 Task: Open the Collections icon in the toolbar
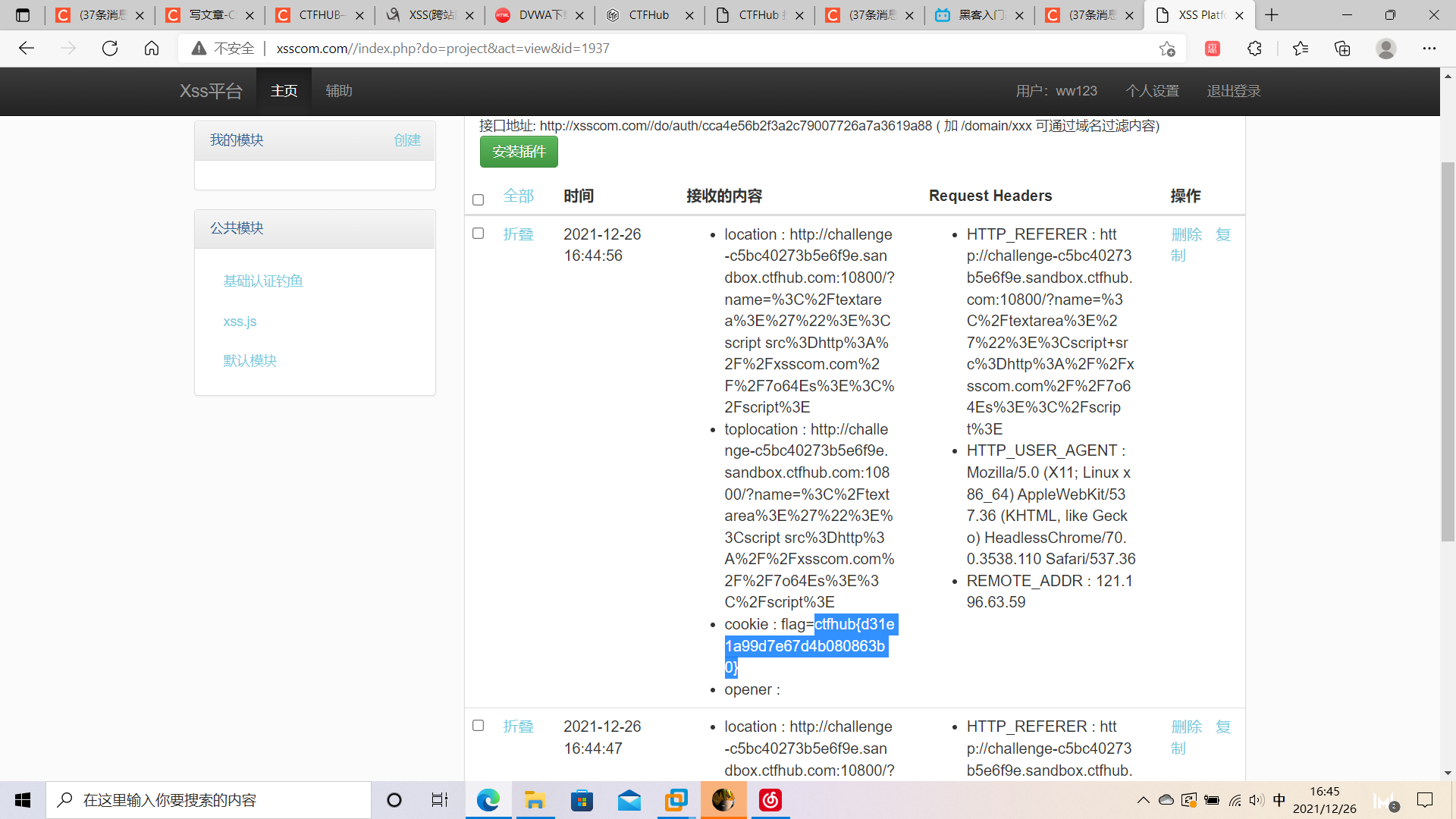(x=1342, y=48)
